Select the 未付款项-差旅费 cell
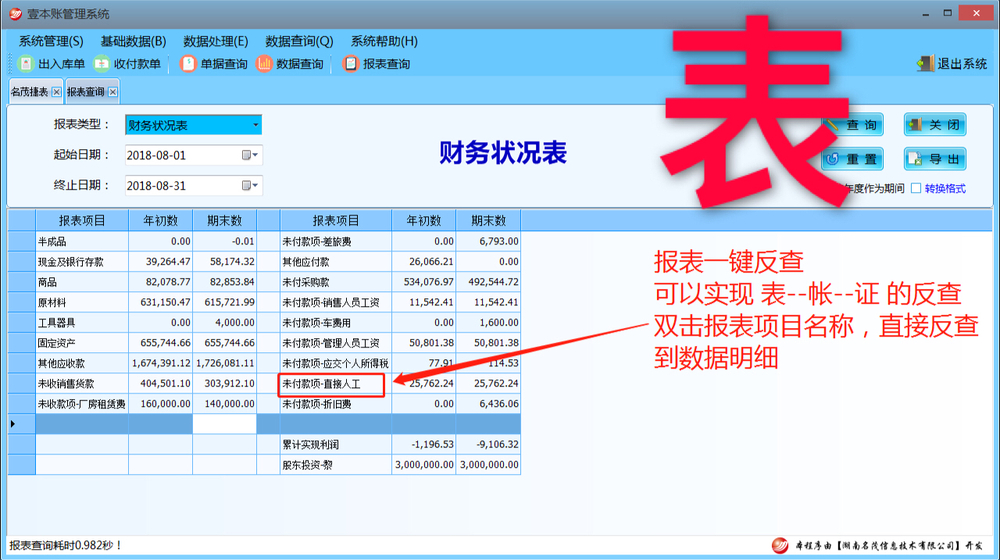Image resolution: width=1000 pixels, height=560 pixels. 335,242
